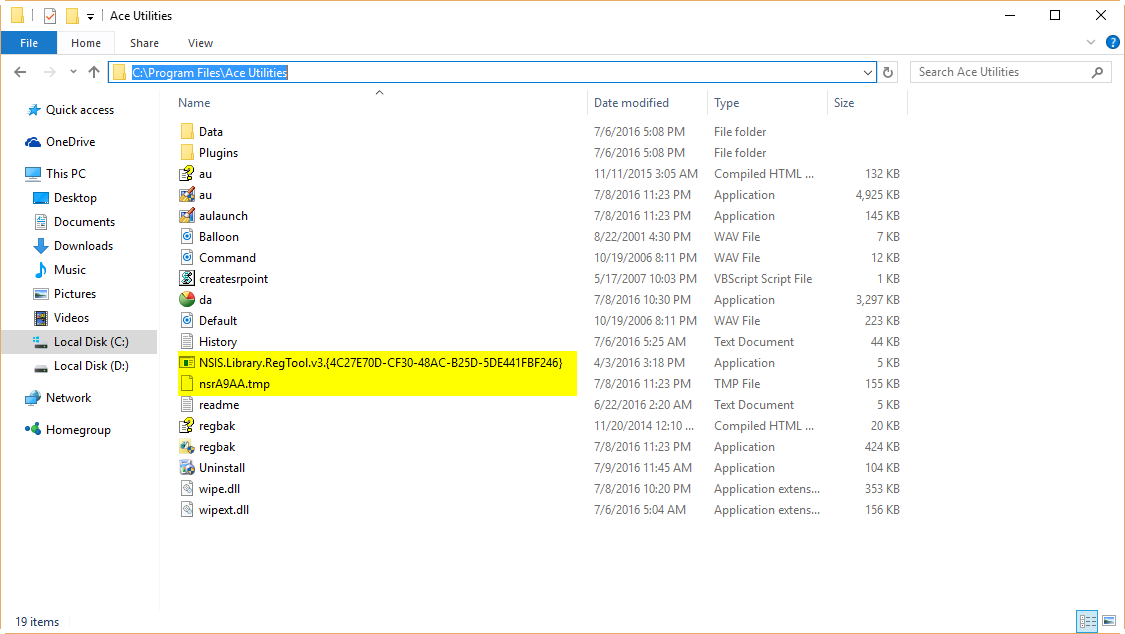The height and width of the screenshot is (634, 1125).
Task: Click the Uninstall application icon
Action: click(187, 468)
